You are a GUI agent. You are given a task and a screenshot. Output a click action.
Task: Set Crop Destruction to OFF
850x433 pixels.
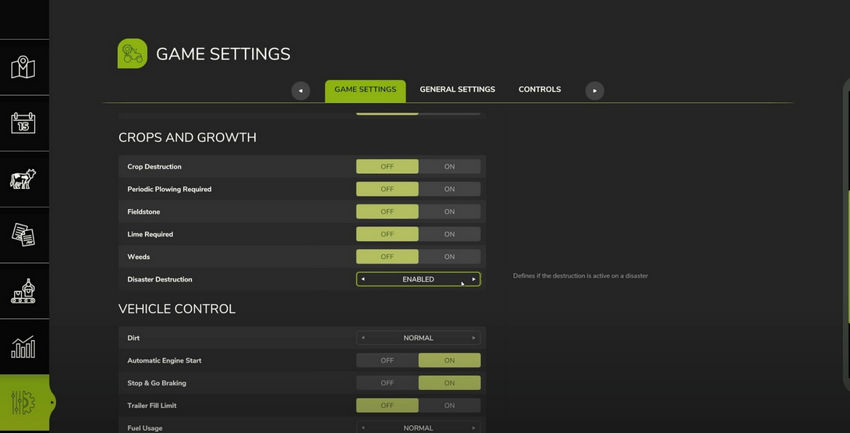(x=387, y=166)
